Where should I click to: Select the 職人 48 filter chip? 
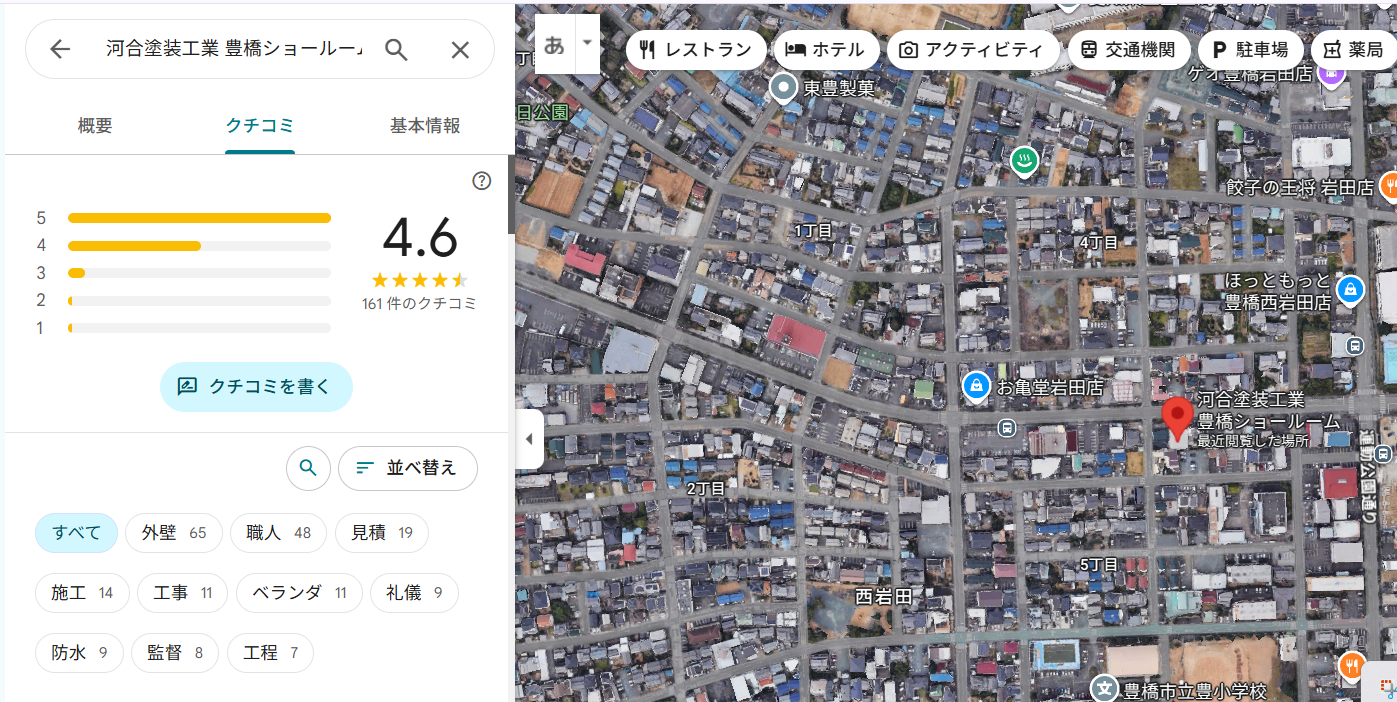tap(279, 533)
